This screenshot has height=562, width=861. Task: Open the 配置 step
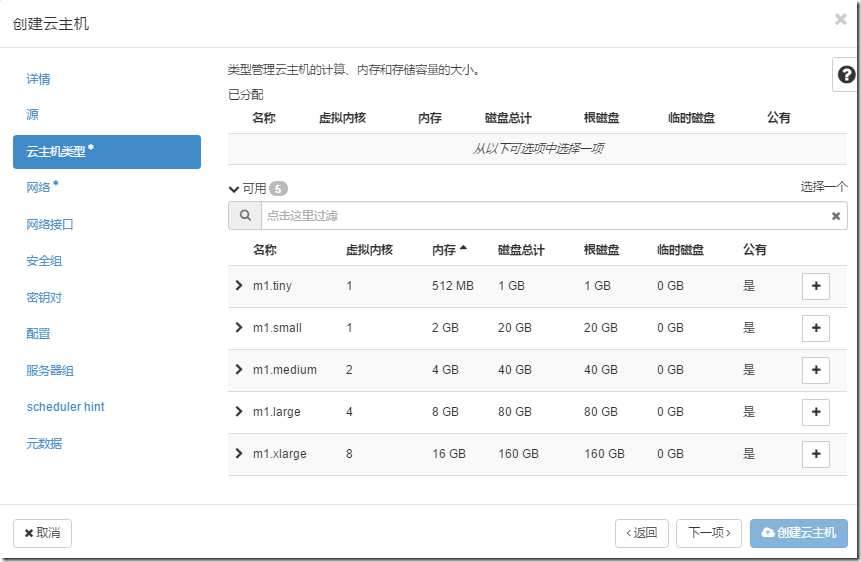pyautogui.click(x=38, y=333)
